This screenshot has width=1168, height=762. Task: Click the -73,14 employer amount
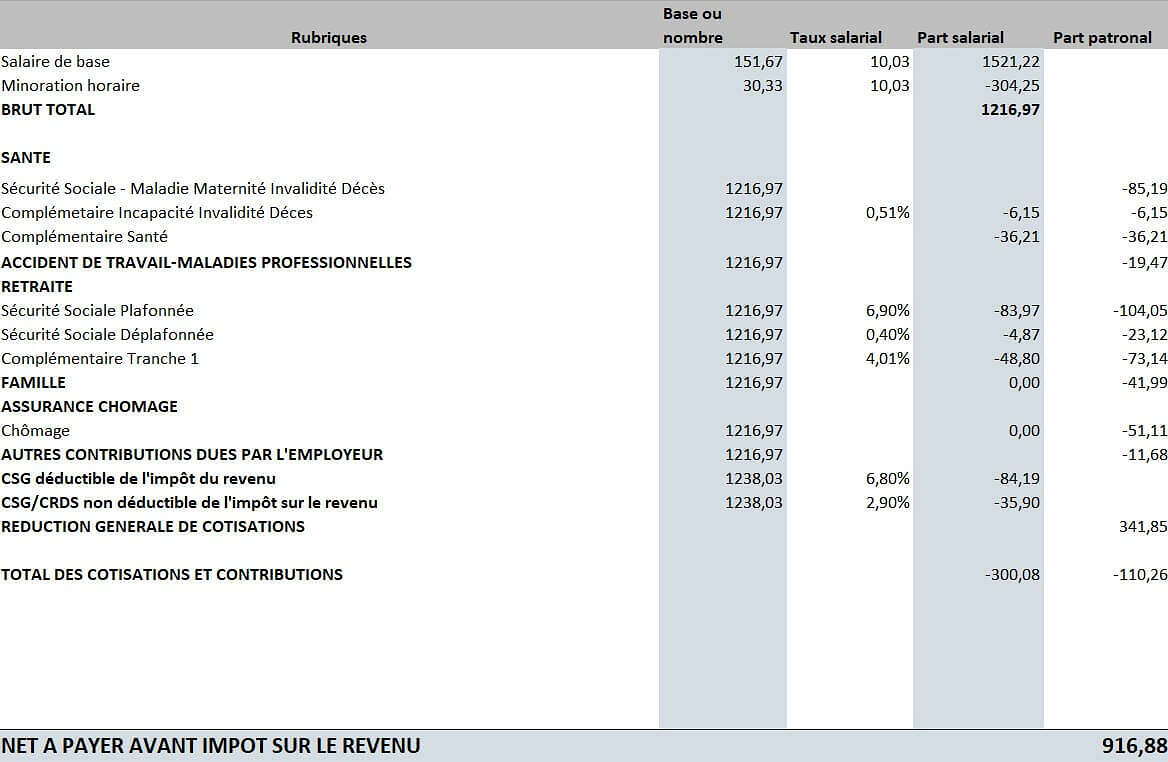tap(1144, 359)
